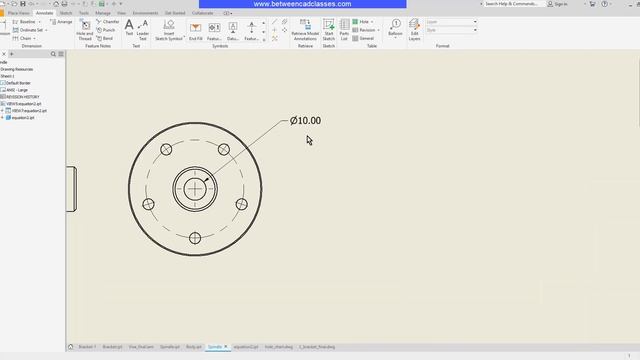Choose the Feature Identifier symbol

tap(251, 31)
